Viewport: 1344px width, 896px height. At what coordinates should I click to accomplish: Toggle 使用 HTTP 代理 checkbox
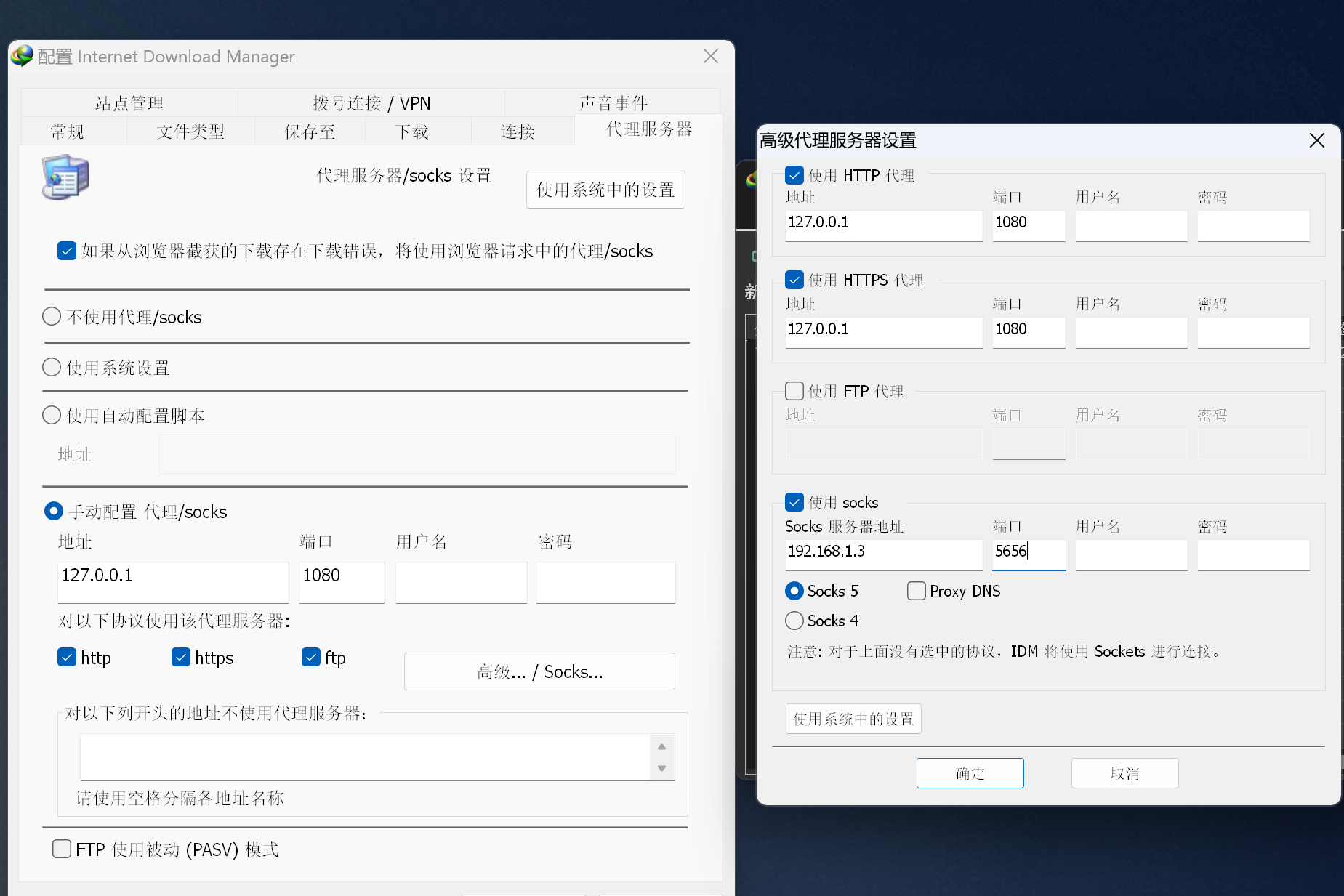pyautogui.click(x=794, y=175)
